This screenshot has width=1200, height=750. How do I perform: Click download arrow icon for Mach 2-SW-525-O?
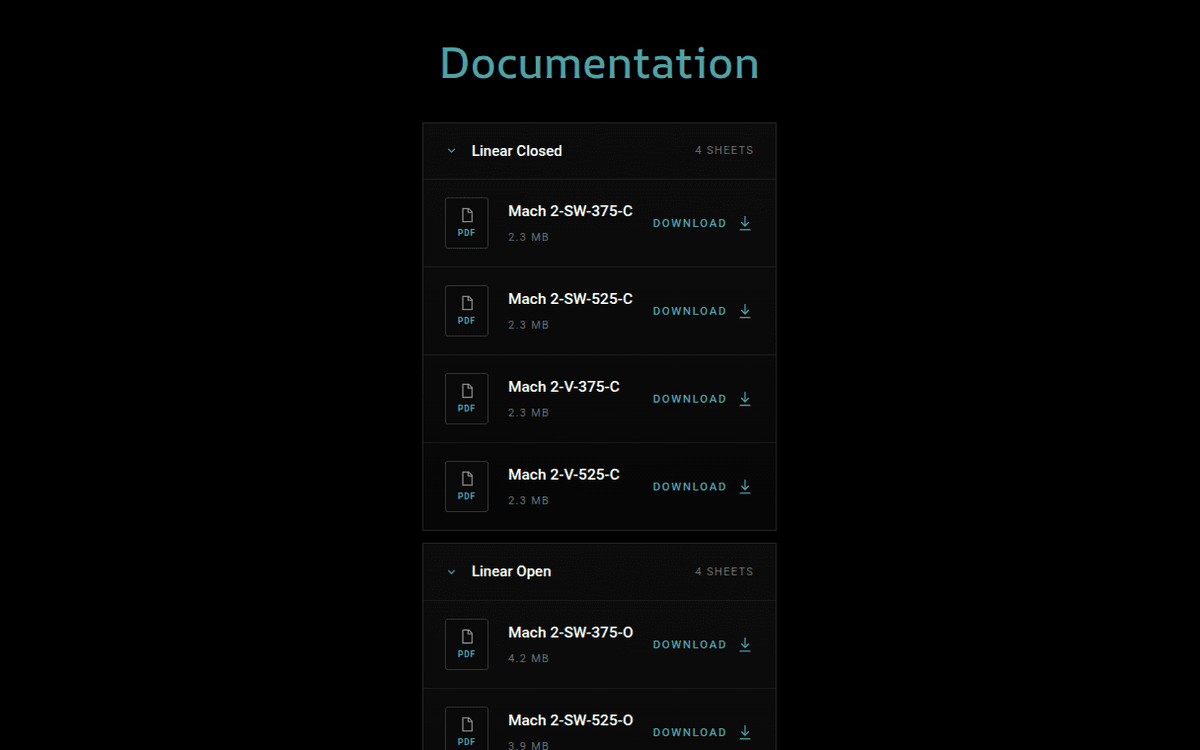[x=745, y=733]
